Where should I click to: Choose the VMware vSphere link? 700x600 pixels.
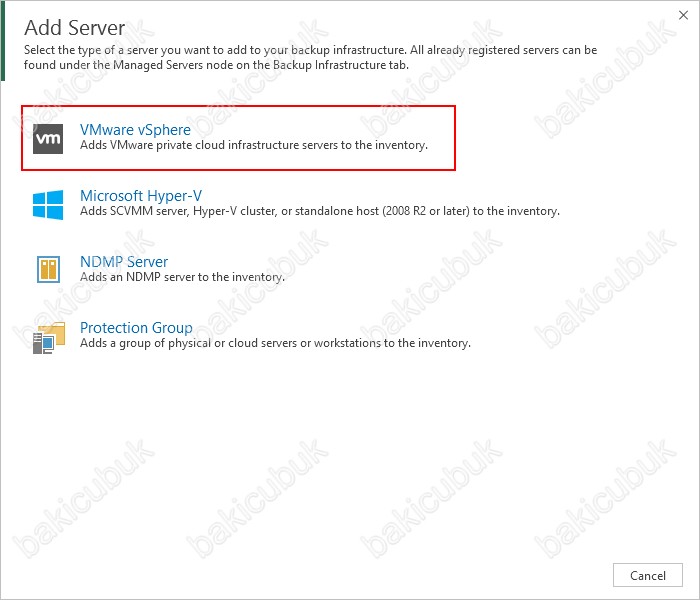point(135,129)
